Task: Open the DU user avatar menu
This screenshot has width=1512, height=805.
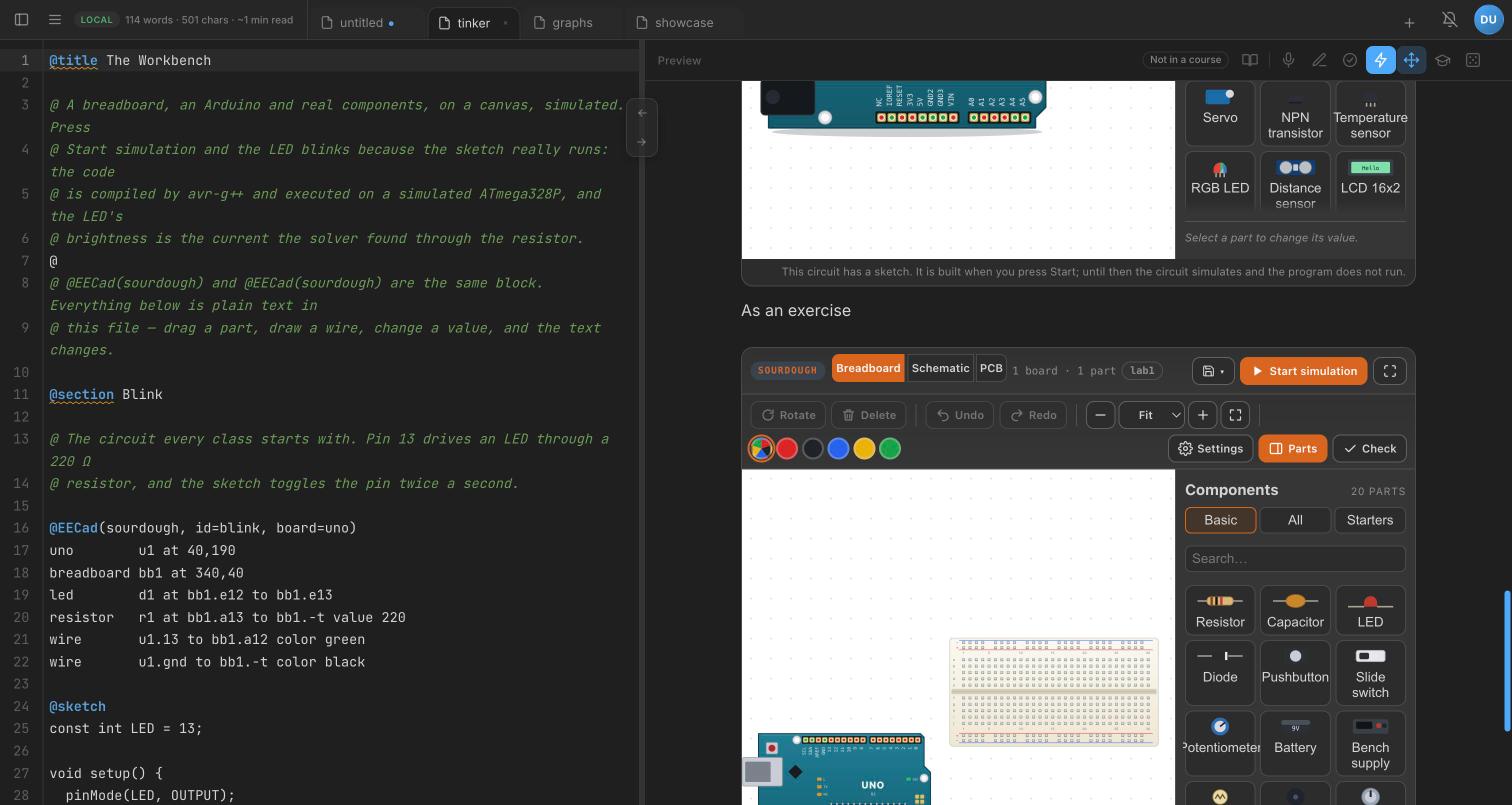Action: (x=1488, y=20)
